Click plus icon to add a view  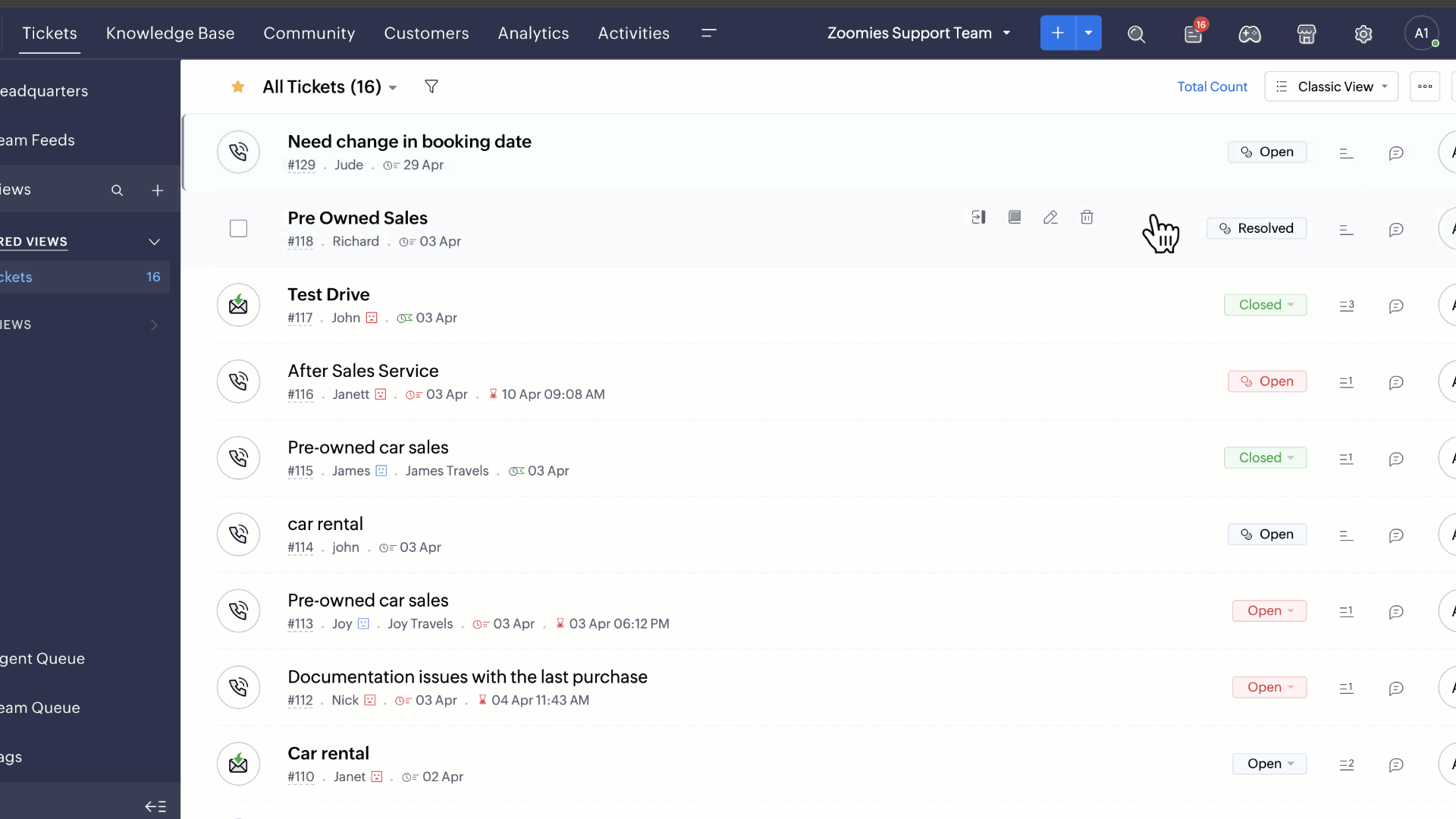[x=158, y=190]
